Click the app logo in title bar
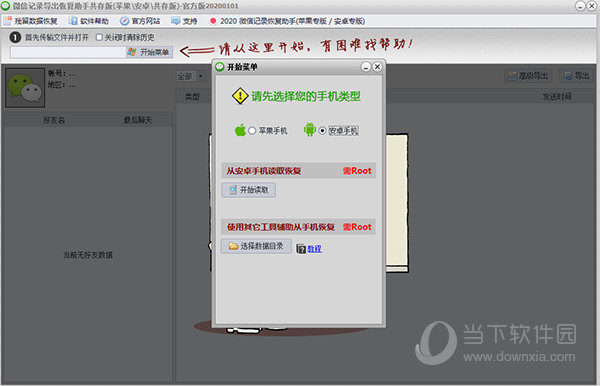 tap(5, 6)
